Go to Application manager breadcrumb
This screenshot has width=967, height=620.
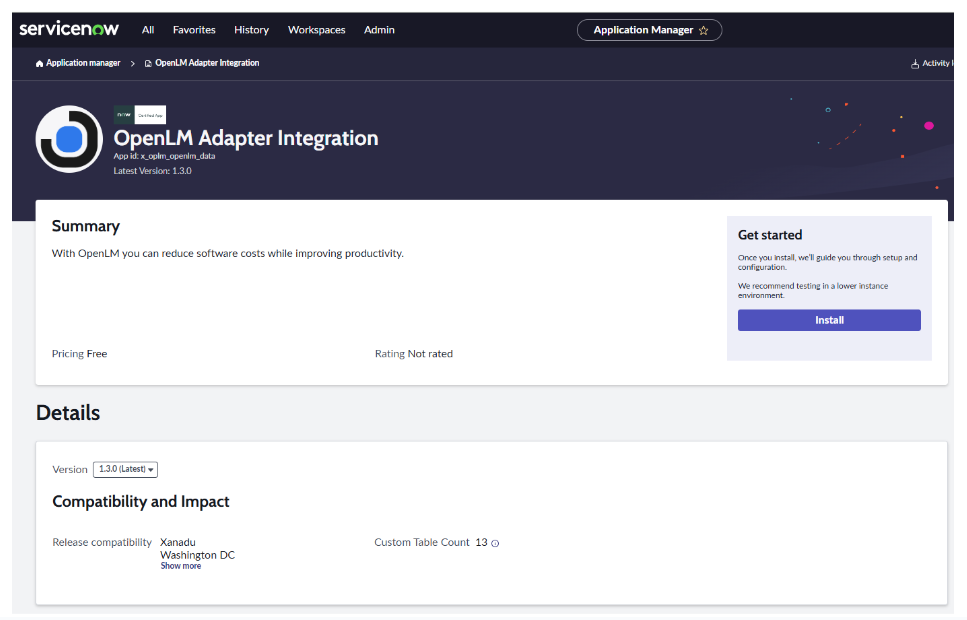tap(83, 63)
